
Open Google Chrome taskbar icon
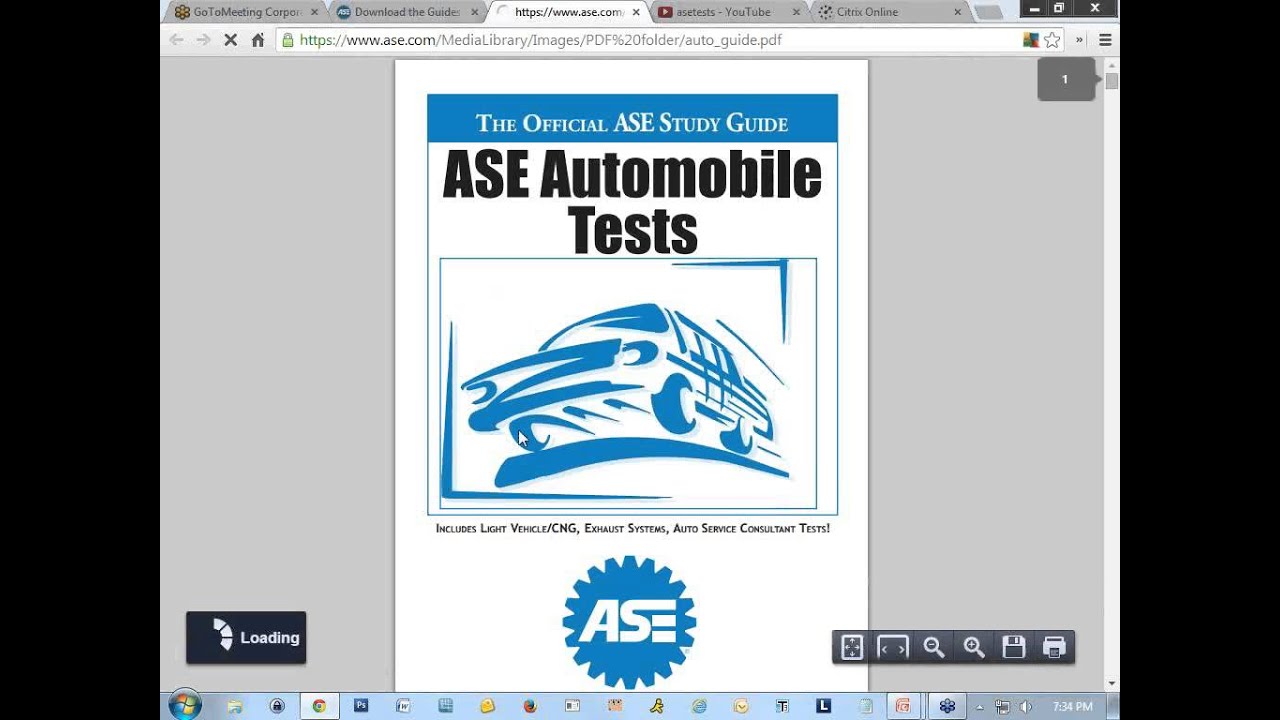click(x=319, y=706)
